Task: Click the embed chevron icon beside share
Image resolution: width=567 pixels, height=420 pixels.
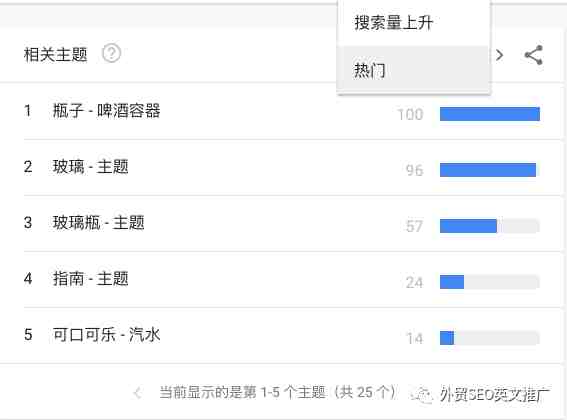Action: click(500, 55)
